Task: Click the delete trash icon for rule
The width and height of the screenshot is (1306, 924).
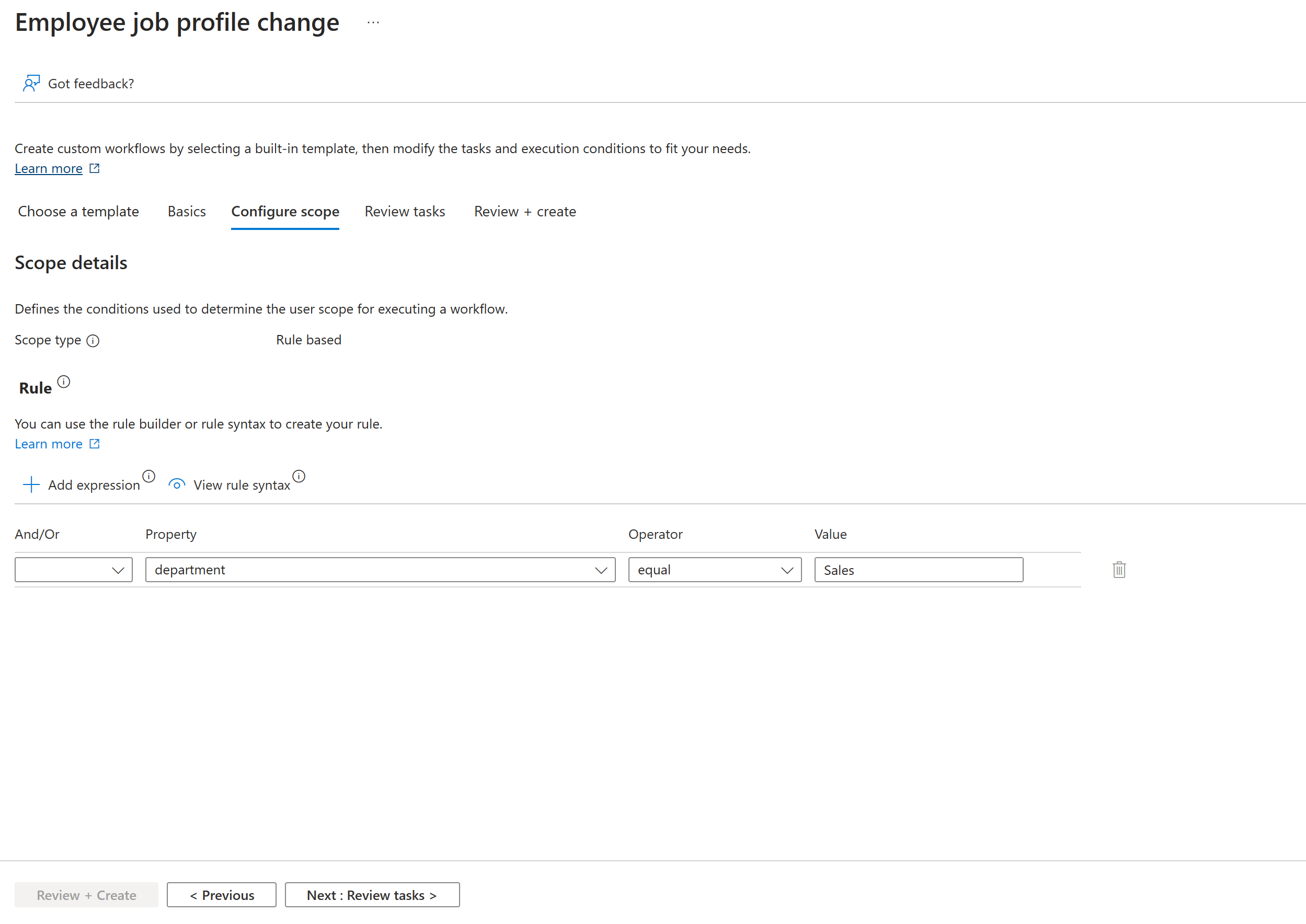Action: pos(1117,569)
